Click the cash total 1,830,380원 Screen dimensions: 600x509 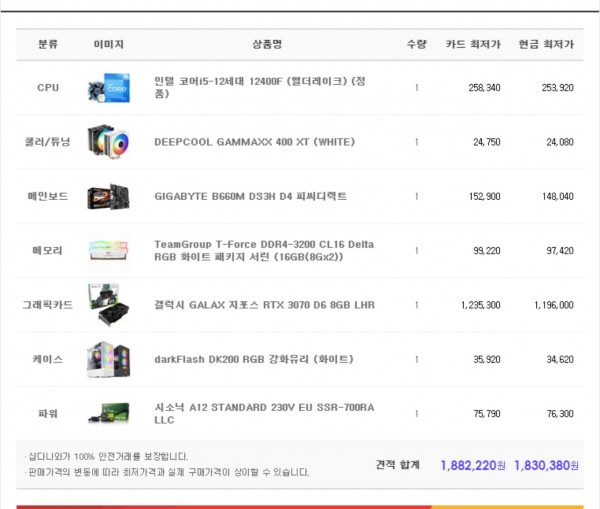click(x=546, y=465)
